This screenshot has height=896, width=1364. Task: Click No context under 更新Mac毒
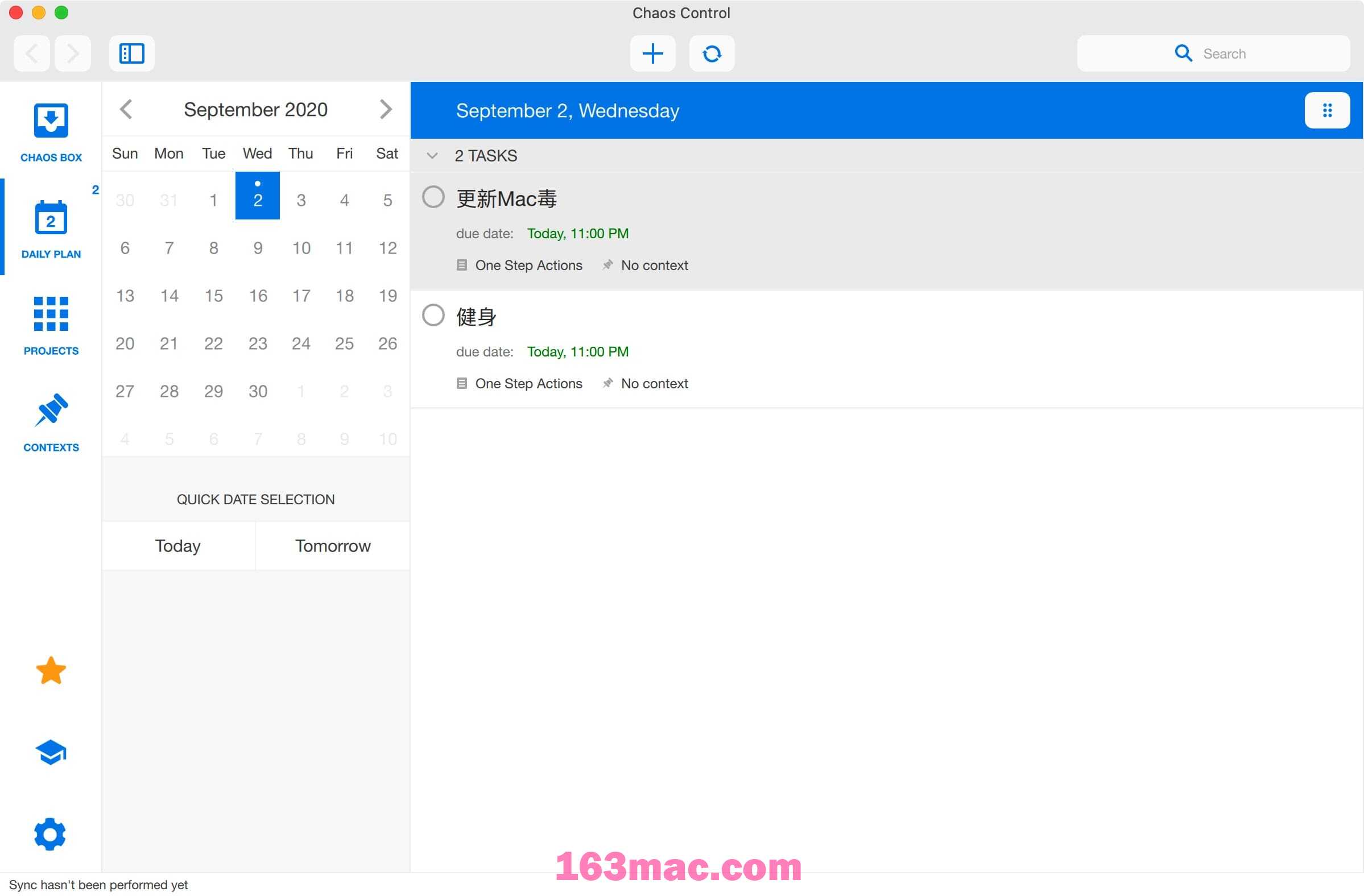pos(655,266)
